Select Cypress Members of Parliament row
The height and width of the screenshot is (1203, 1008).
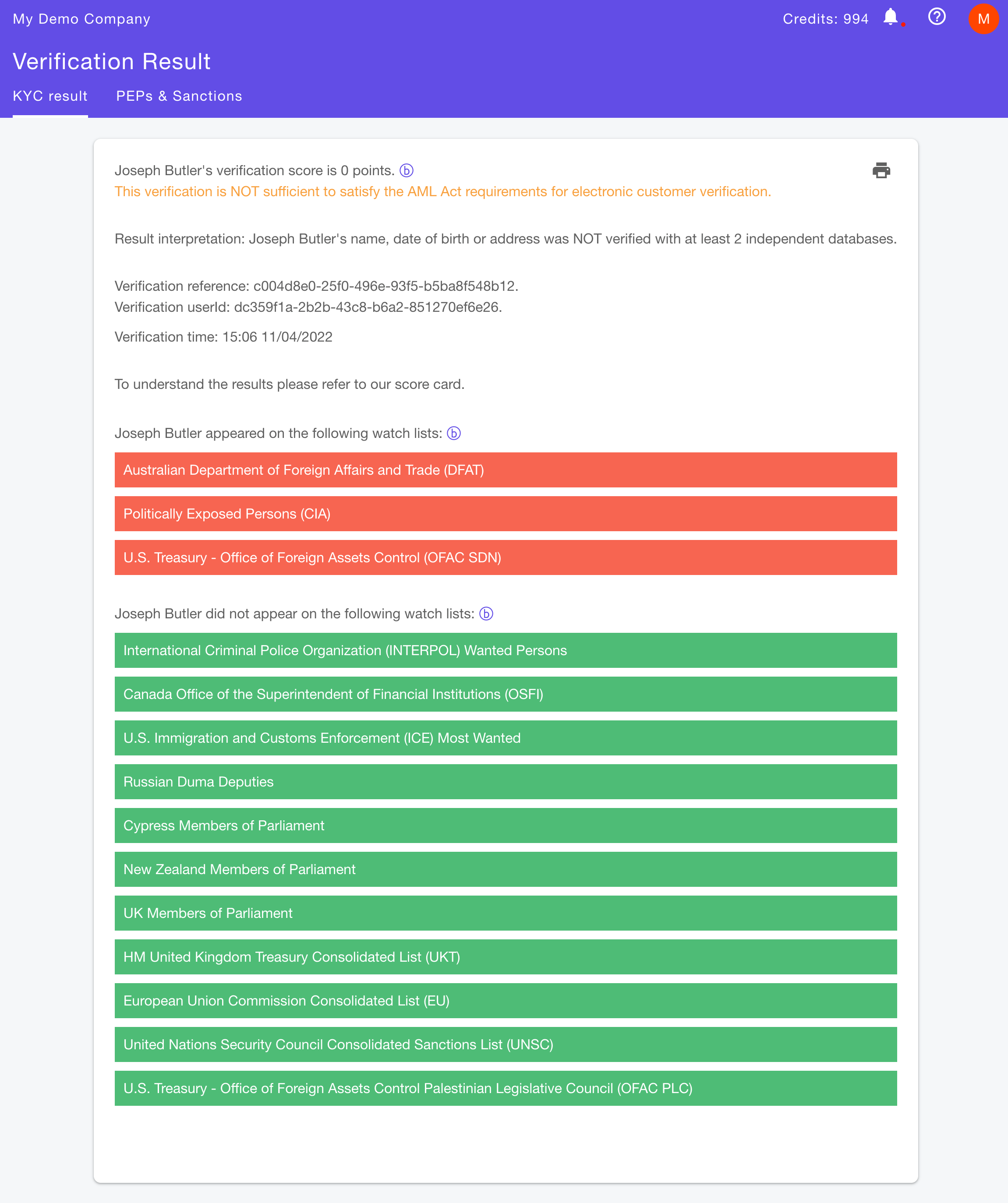tap(506, 826)
